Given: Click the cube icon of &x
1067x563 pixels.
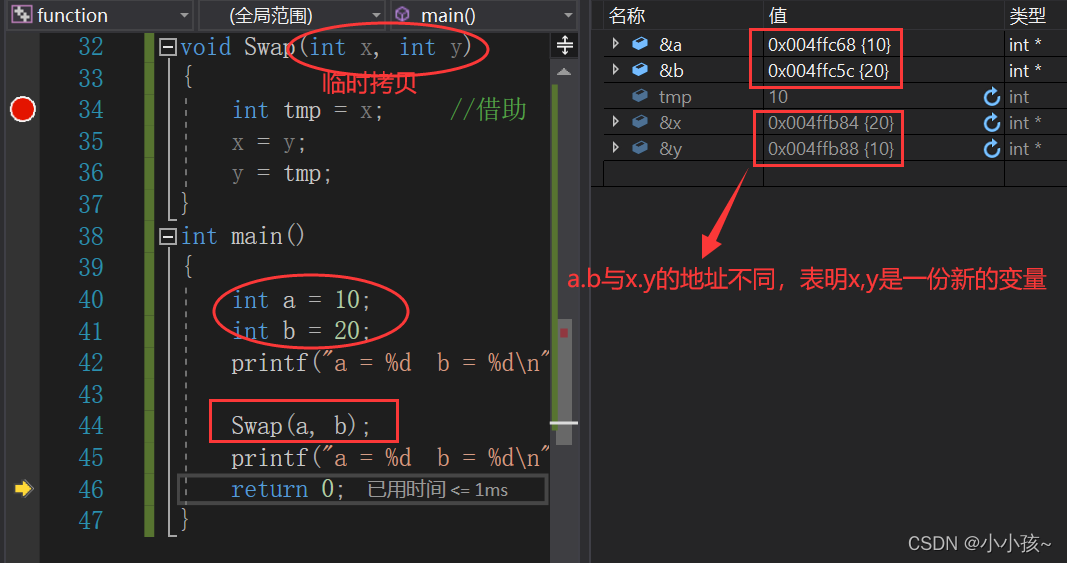Looking at the screenshot, I should pos(640,122).
